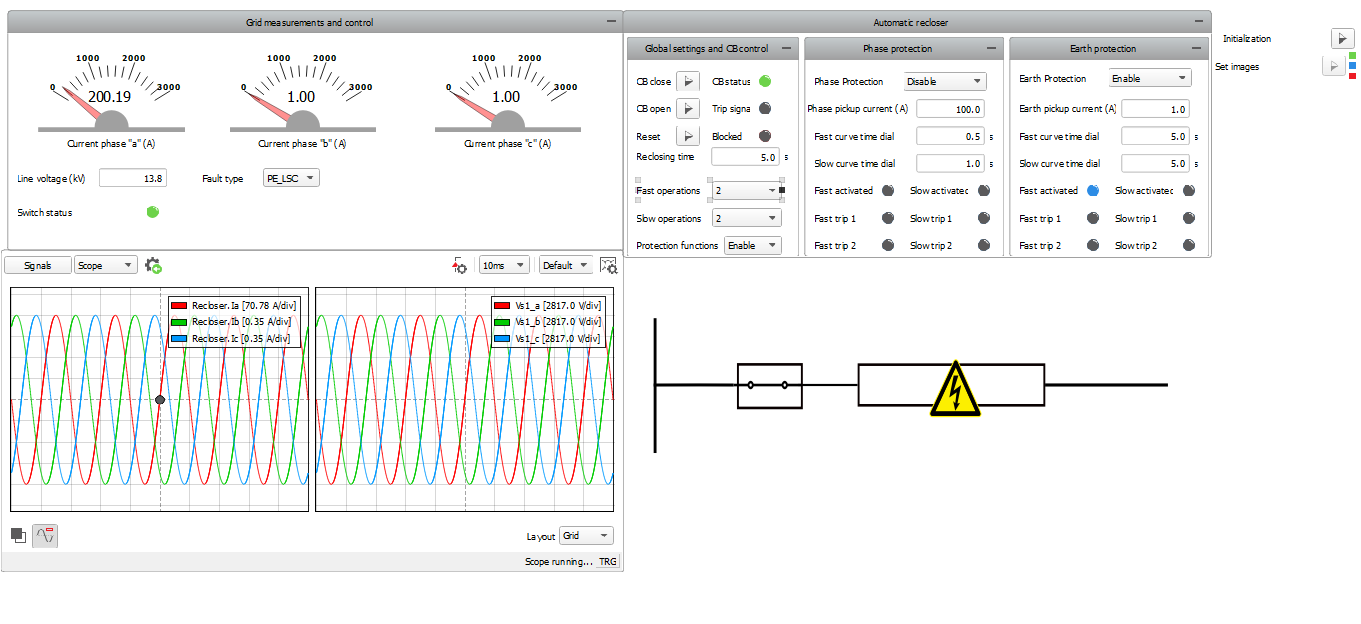Click red Recloser.Ia legend color swatch
This screenshot has height=624, width=1361.
pyautogui.click(x=179, y=306)
